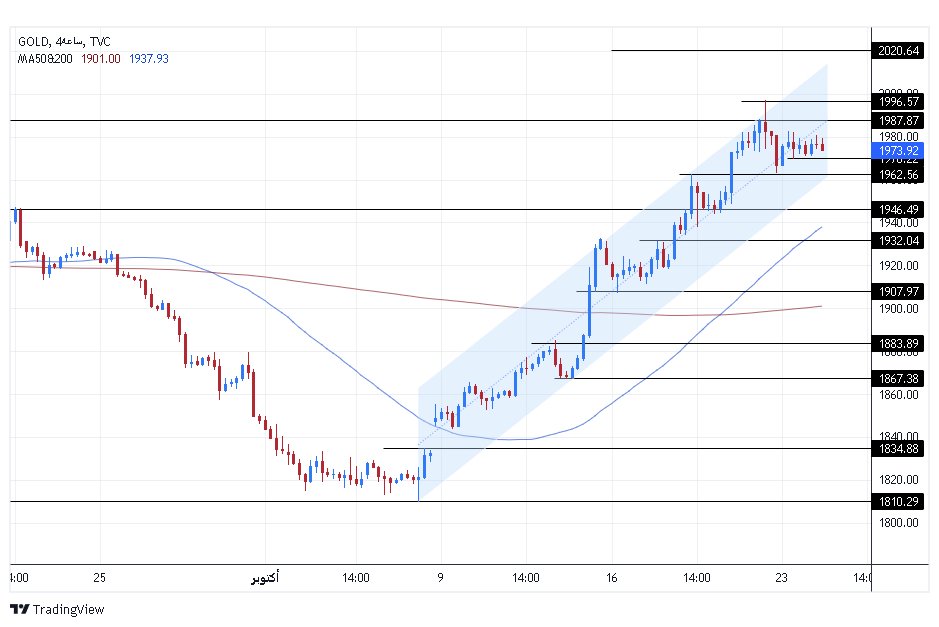939x627 pixels.
Task: Click the 1907.97 price level label
Action: (897, 291)
